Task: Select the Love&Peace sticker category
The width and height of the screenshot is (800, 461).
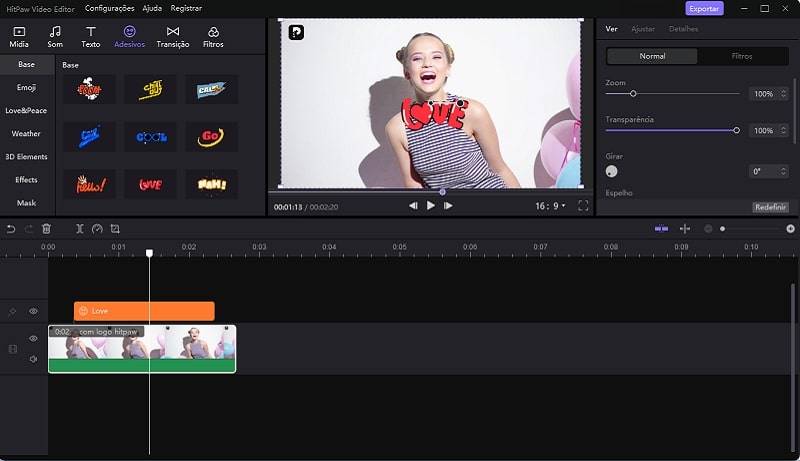Action: click(26, 110)
